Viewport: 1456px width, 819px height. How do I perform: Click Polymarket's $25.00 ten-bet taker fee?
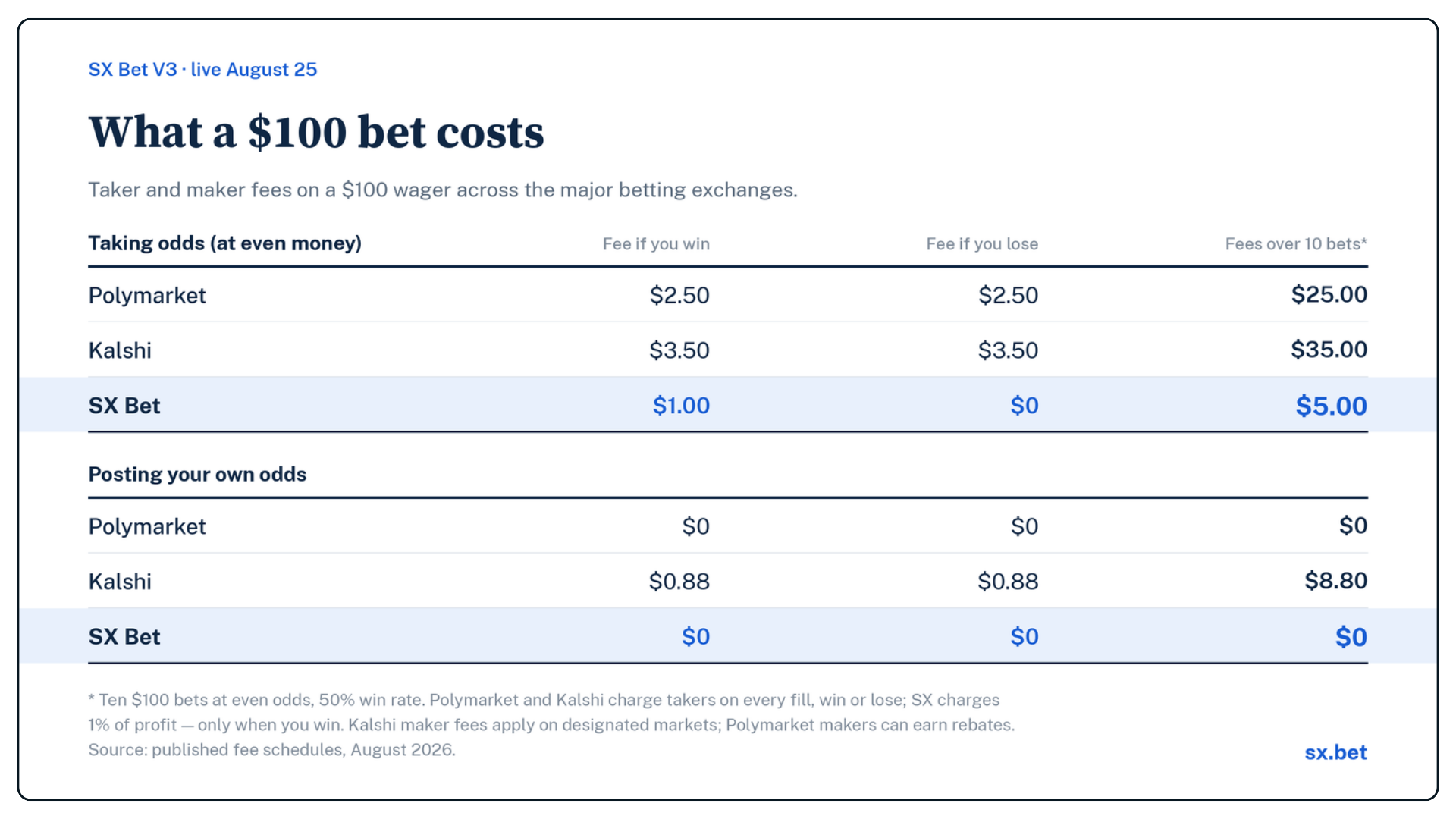1329,294
